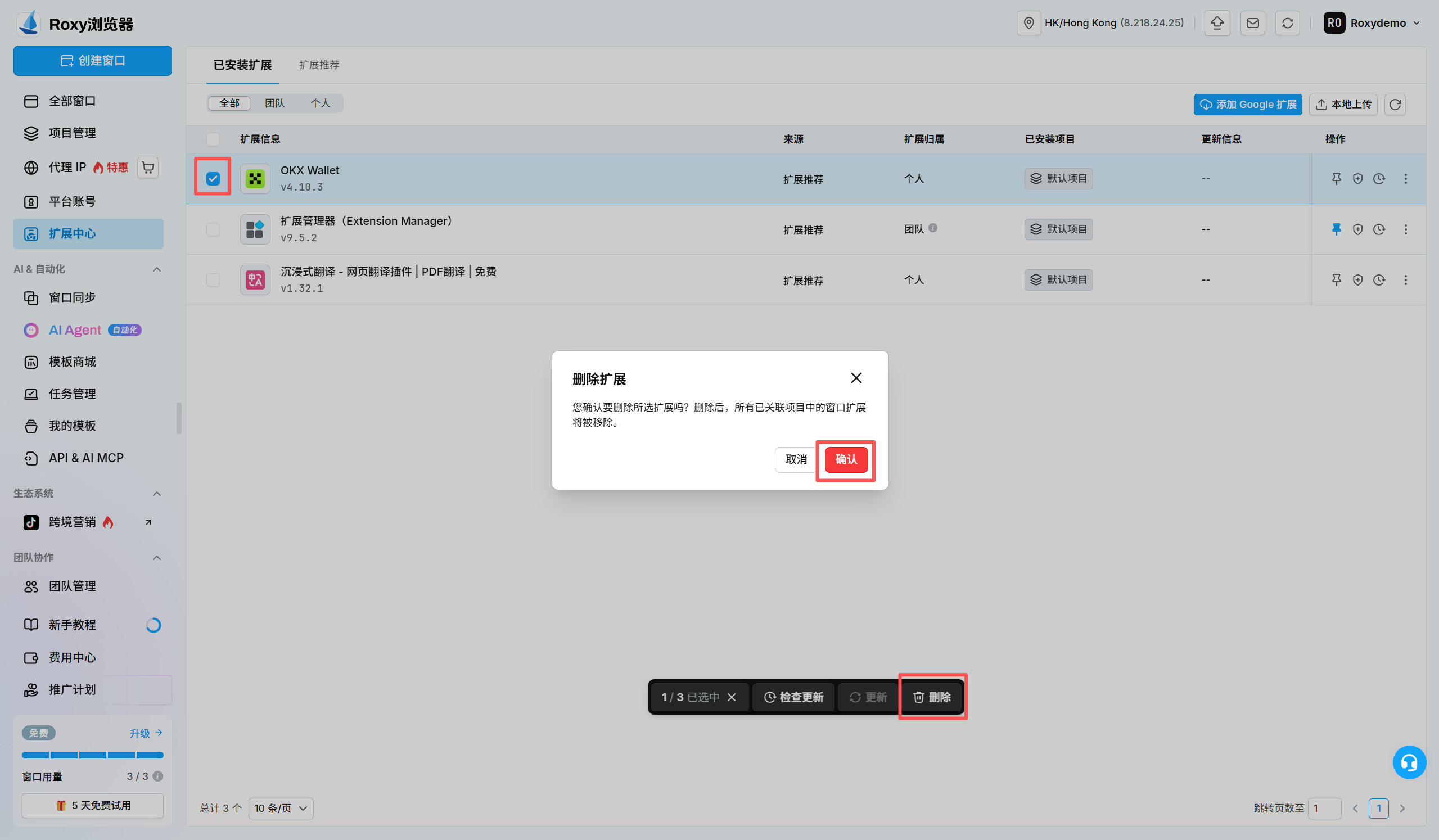Close the 删除扩展 dialog

pos(855,378)
